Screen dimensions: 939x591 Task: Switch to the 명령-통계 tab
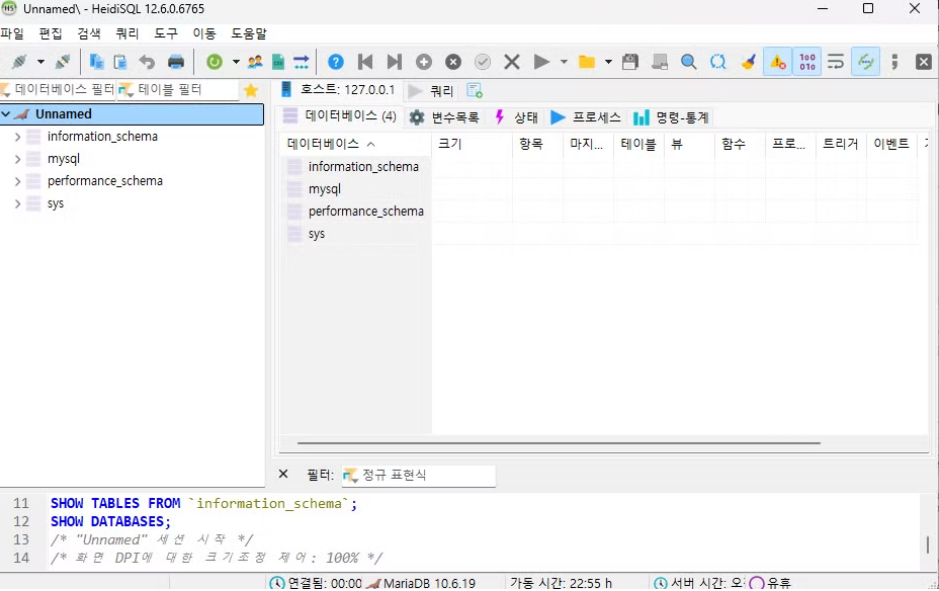[671, 117]
